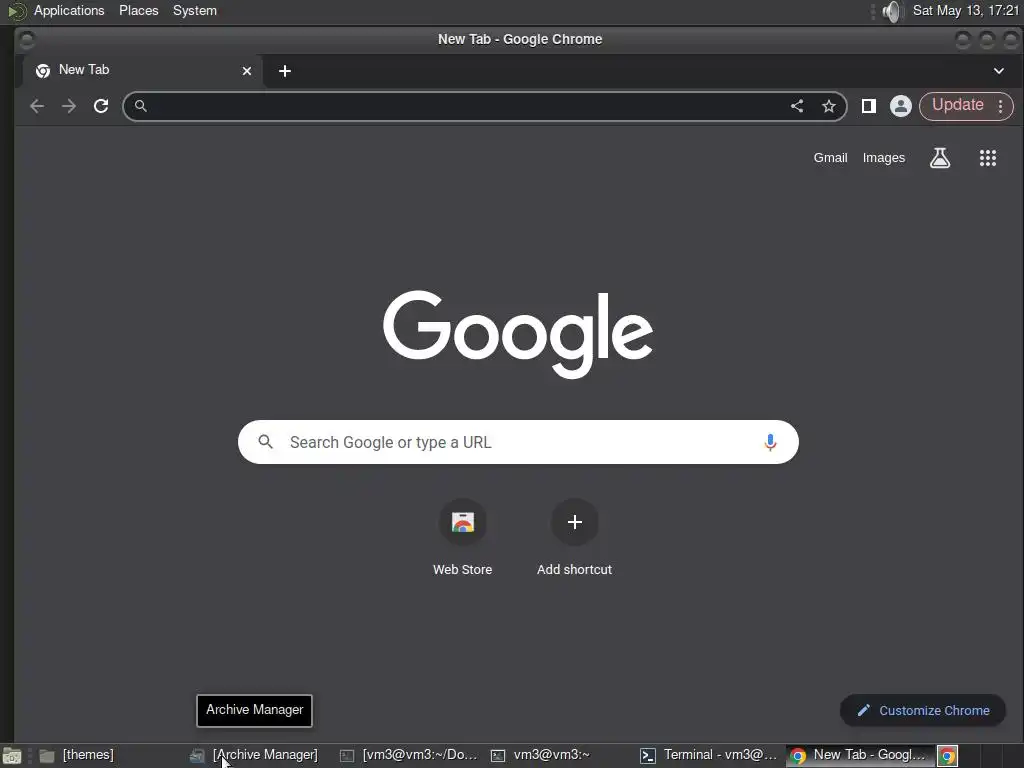
Task: Go back using the browser back arrow
Action: (x=37, y=106)
